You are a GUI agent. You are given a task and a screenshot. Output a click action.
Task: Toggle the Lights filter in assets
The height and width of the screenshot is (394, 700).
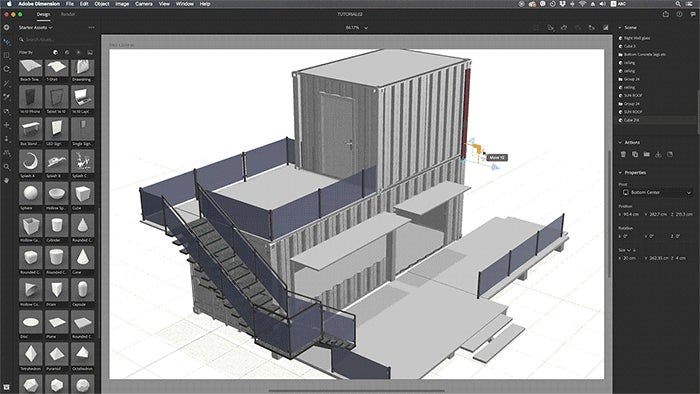[x=79, y=52]
